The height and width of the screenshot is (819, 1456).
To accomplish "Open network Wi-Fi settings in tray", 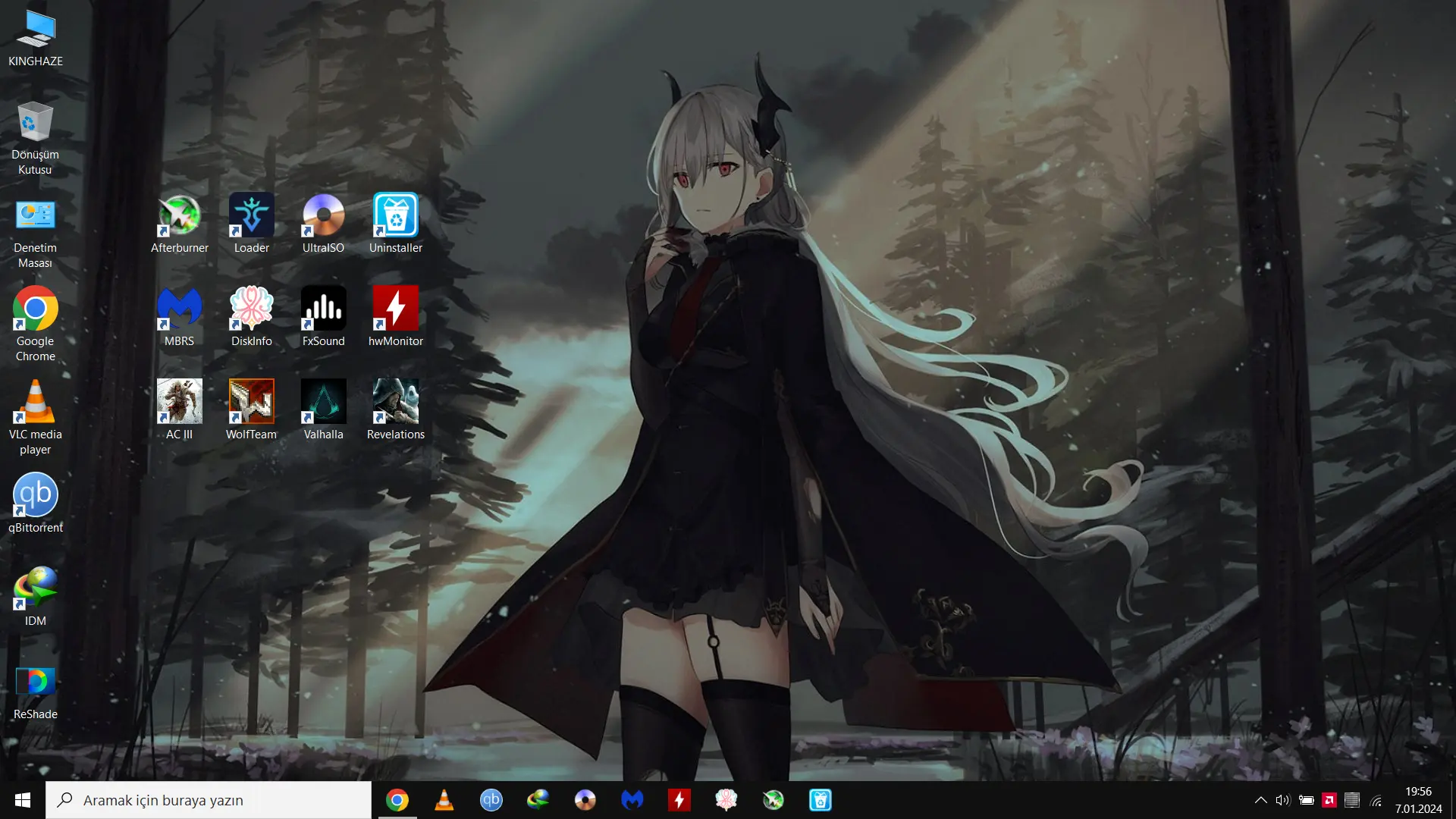I will coord(1376,800).
